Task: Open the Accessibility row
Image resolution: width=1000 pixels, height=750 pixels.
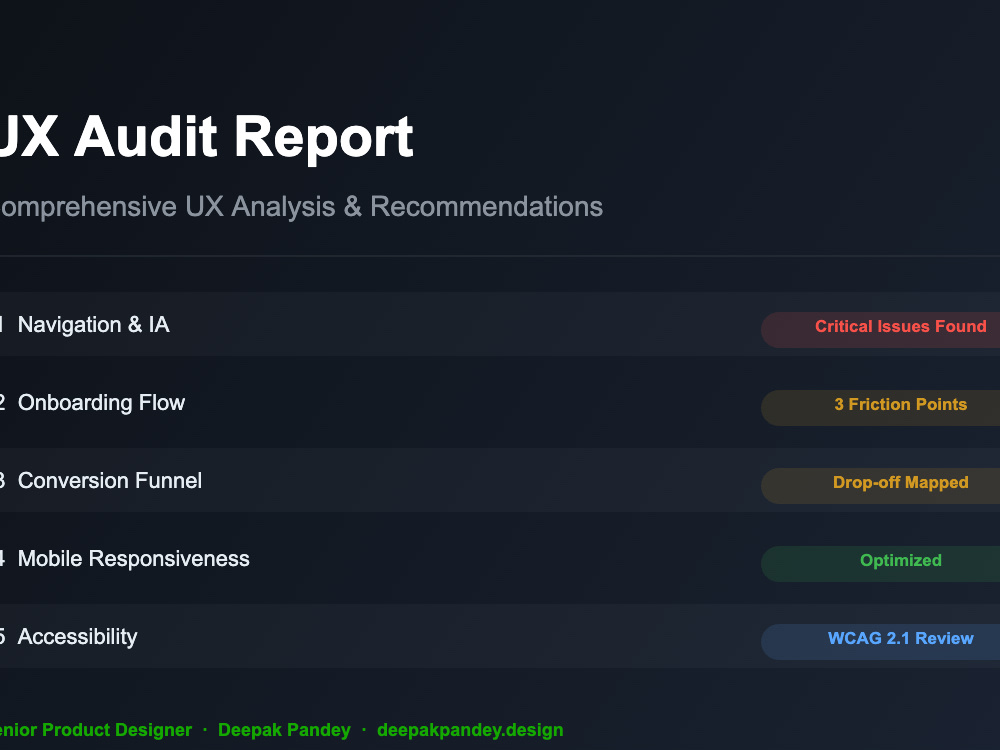Action: coord(500,636)
